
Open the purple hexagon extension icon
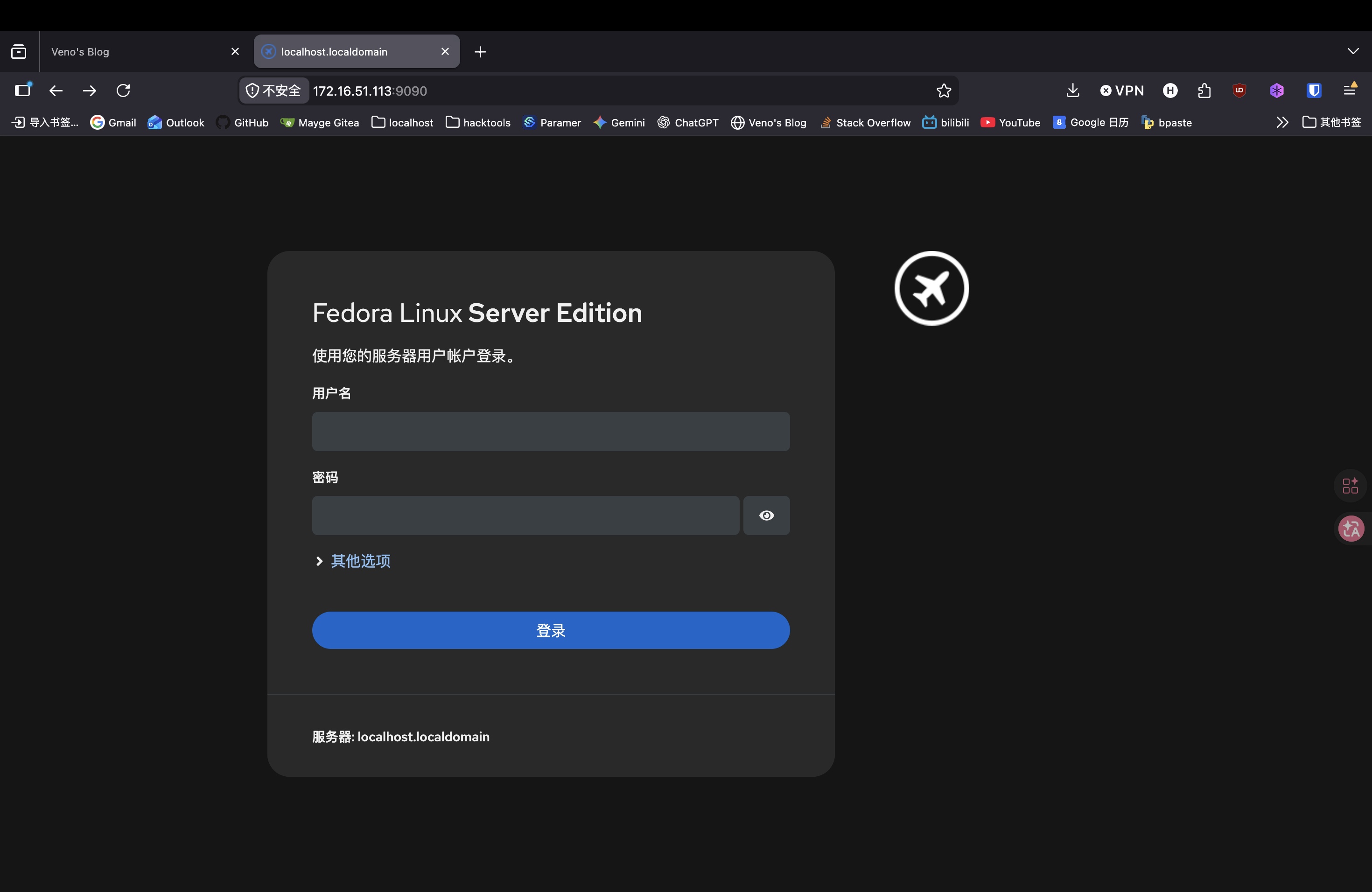click(x=1276, y=91)
